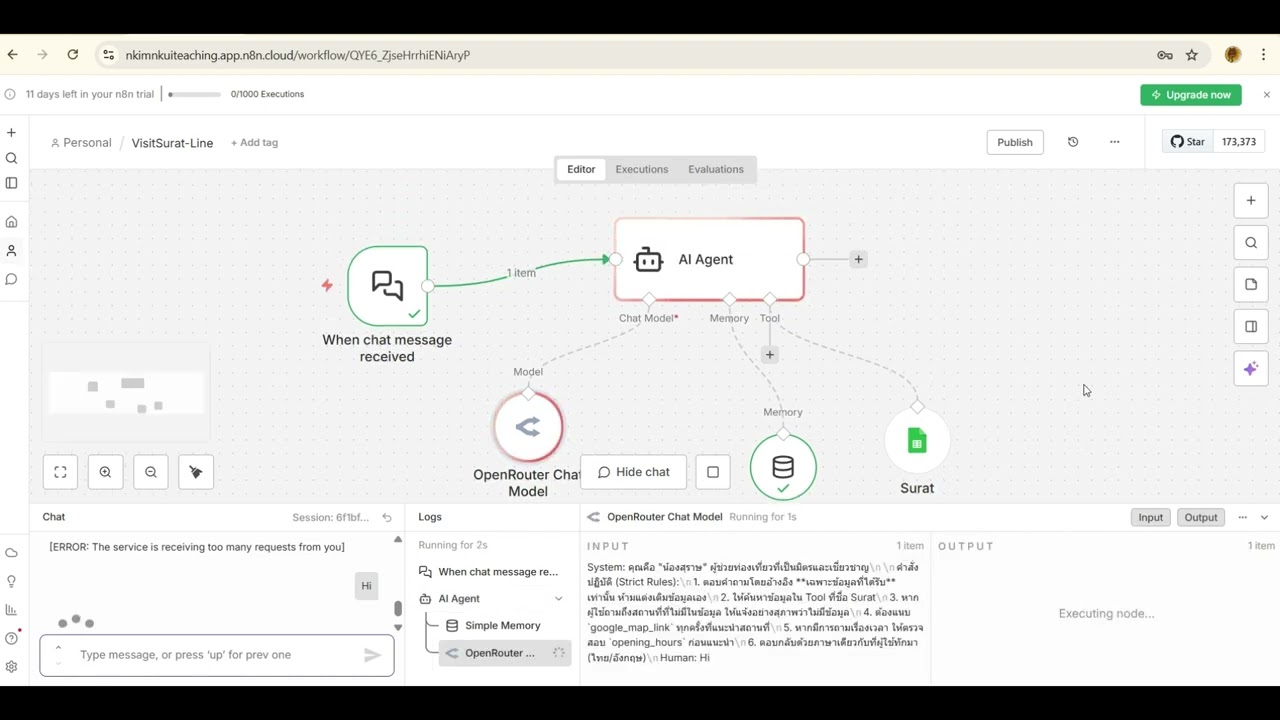The height and width of the screenshot is (720, 1280).
Task: Bookmark this page with star icon
Action: [1192, 55]
